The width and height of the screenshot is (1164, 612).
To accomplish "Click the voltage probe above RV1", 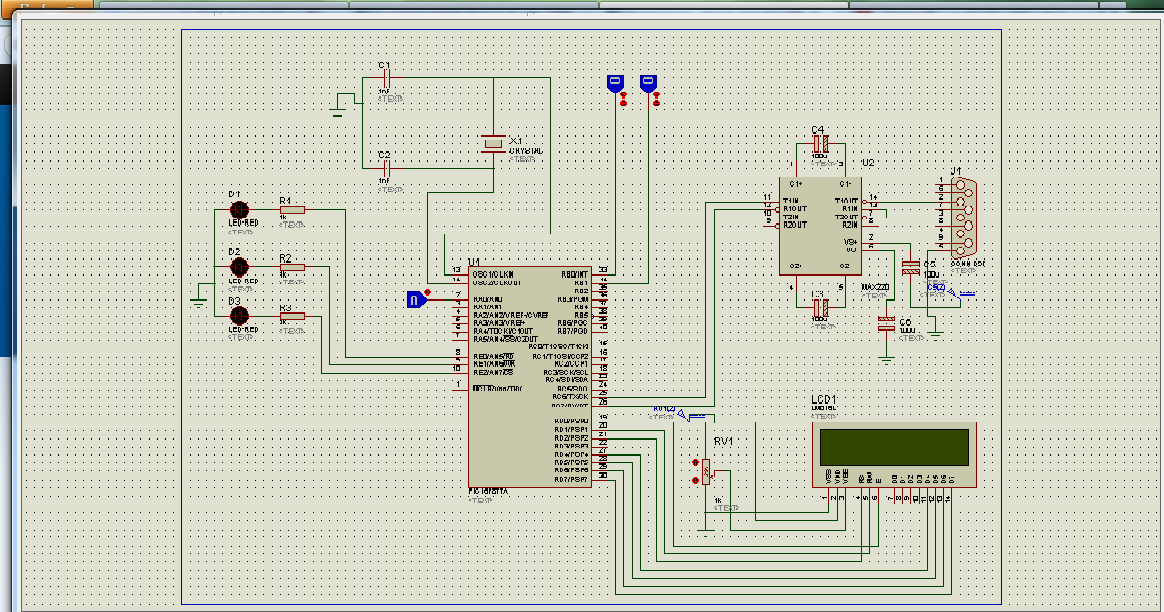I will tap(680, 412).
